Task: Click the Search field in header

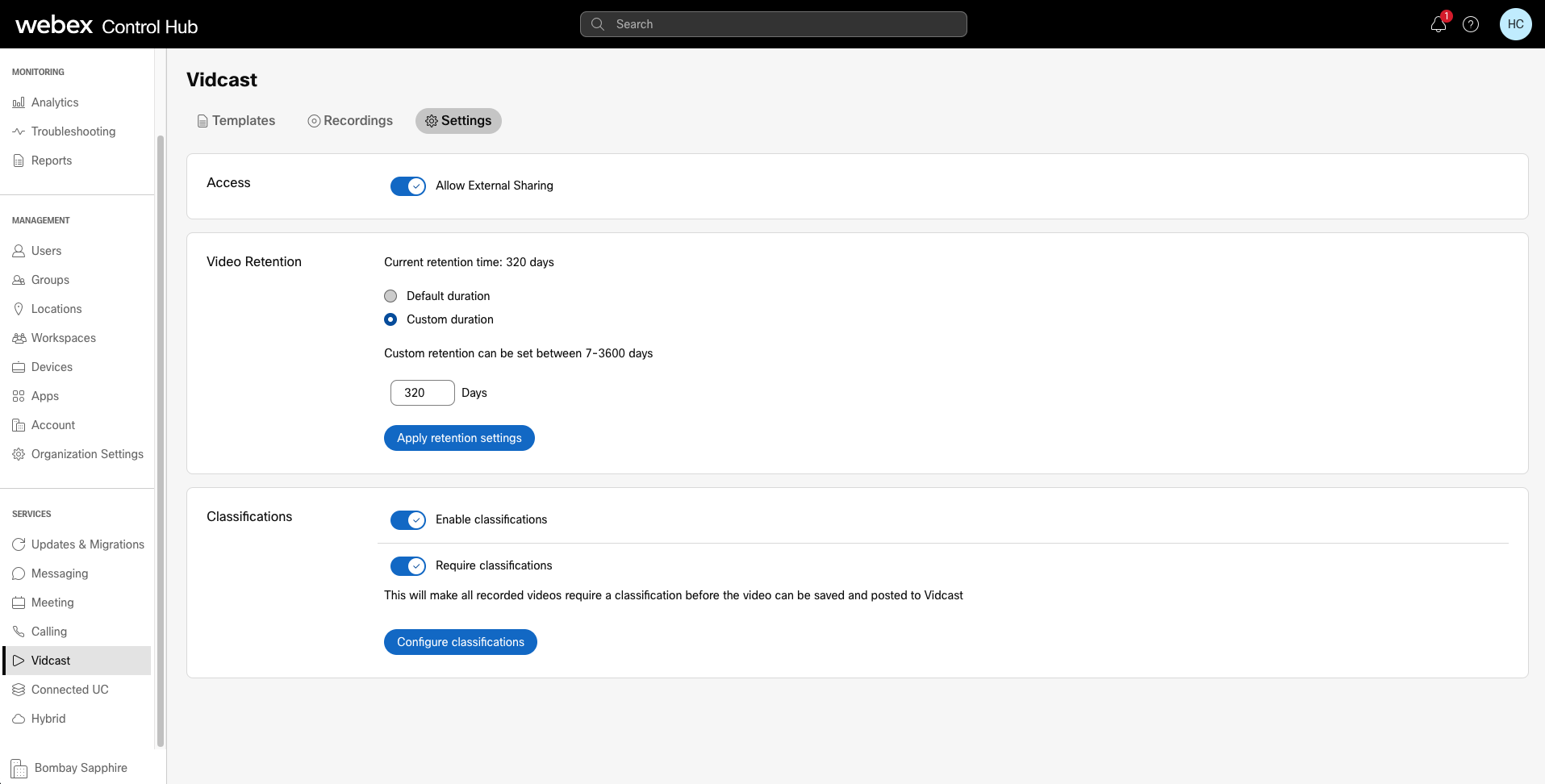Action: 773,24
